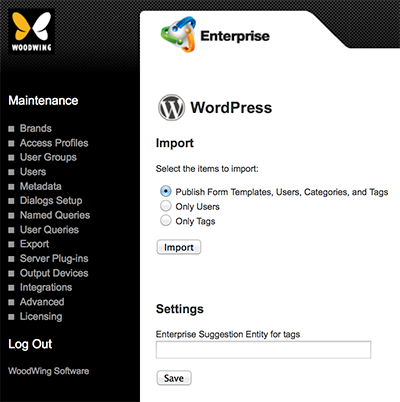Click the Enterprise logo icon

178,34
